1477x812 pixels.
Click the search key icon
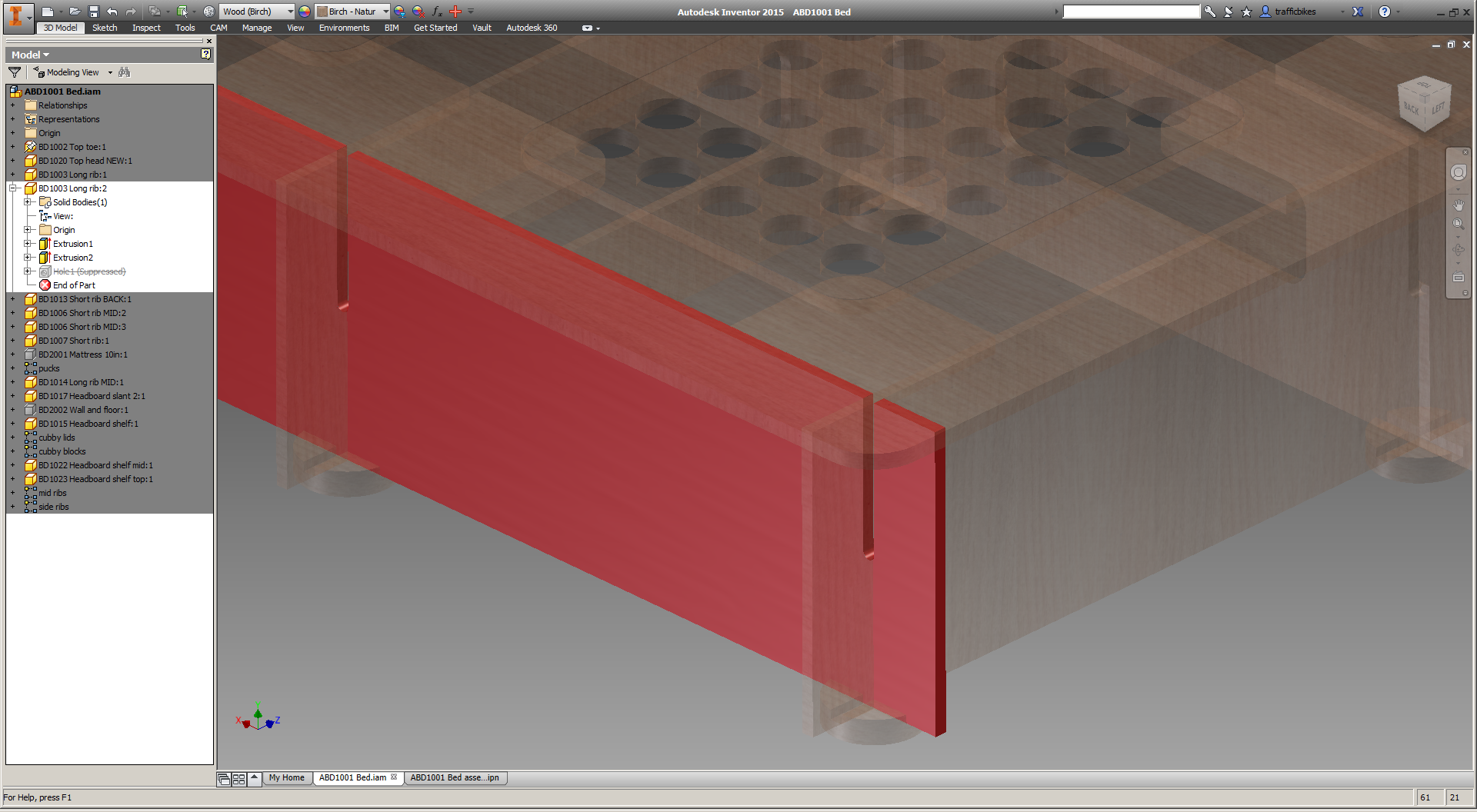pos(1210,12)
